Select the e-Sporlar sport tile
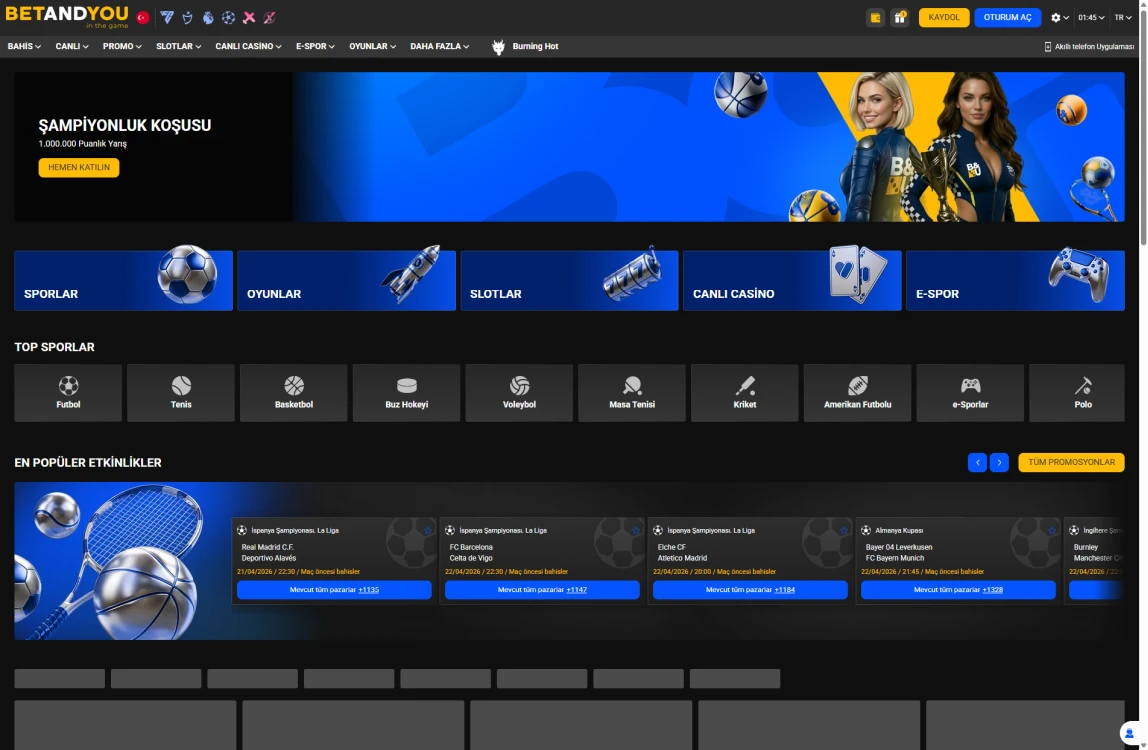Viewport: 1148px width, 750px height. (x=970, y=393)
